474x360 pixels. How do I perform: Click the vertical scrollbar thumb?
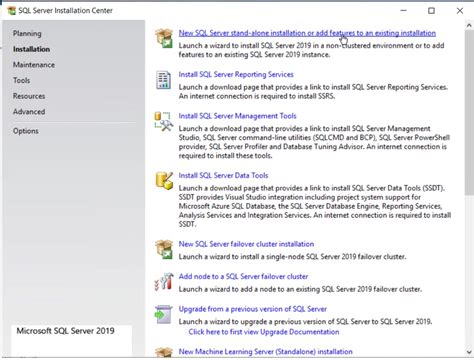click(x=469, y=113)
